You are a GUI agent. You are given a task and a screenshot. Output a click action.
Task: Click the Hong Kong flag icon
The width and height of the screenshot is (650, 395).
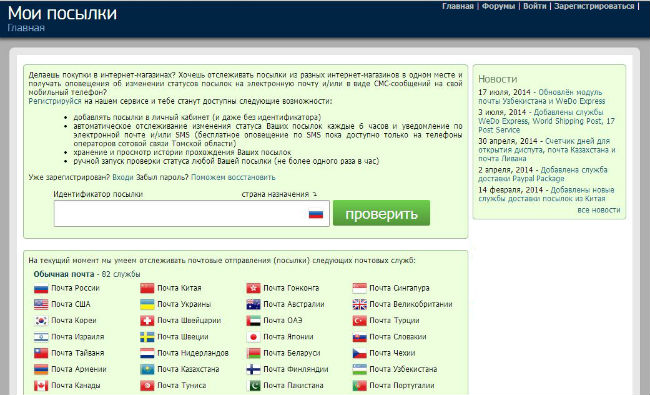pos(253,288)
